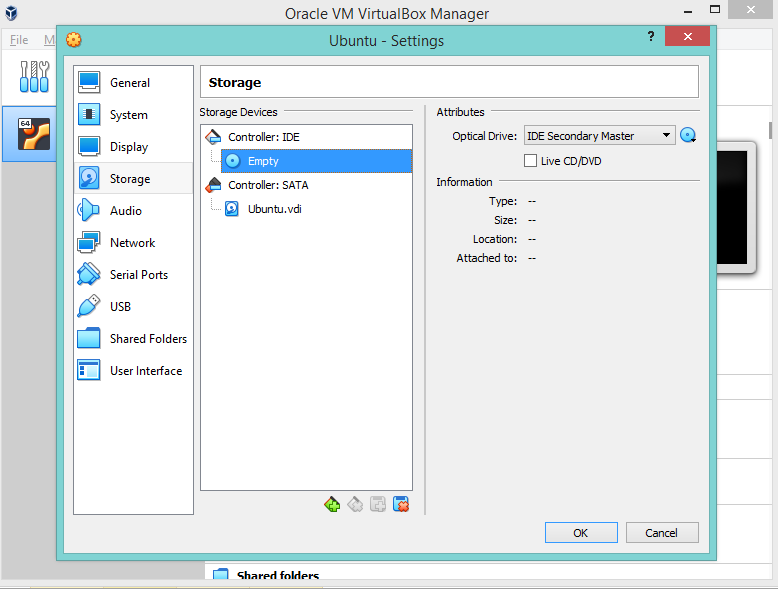Open the General settings category
Image resolution: width=778 pixels, height=595 pixels.
coord(133,83)
